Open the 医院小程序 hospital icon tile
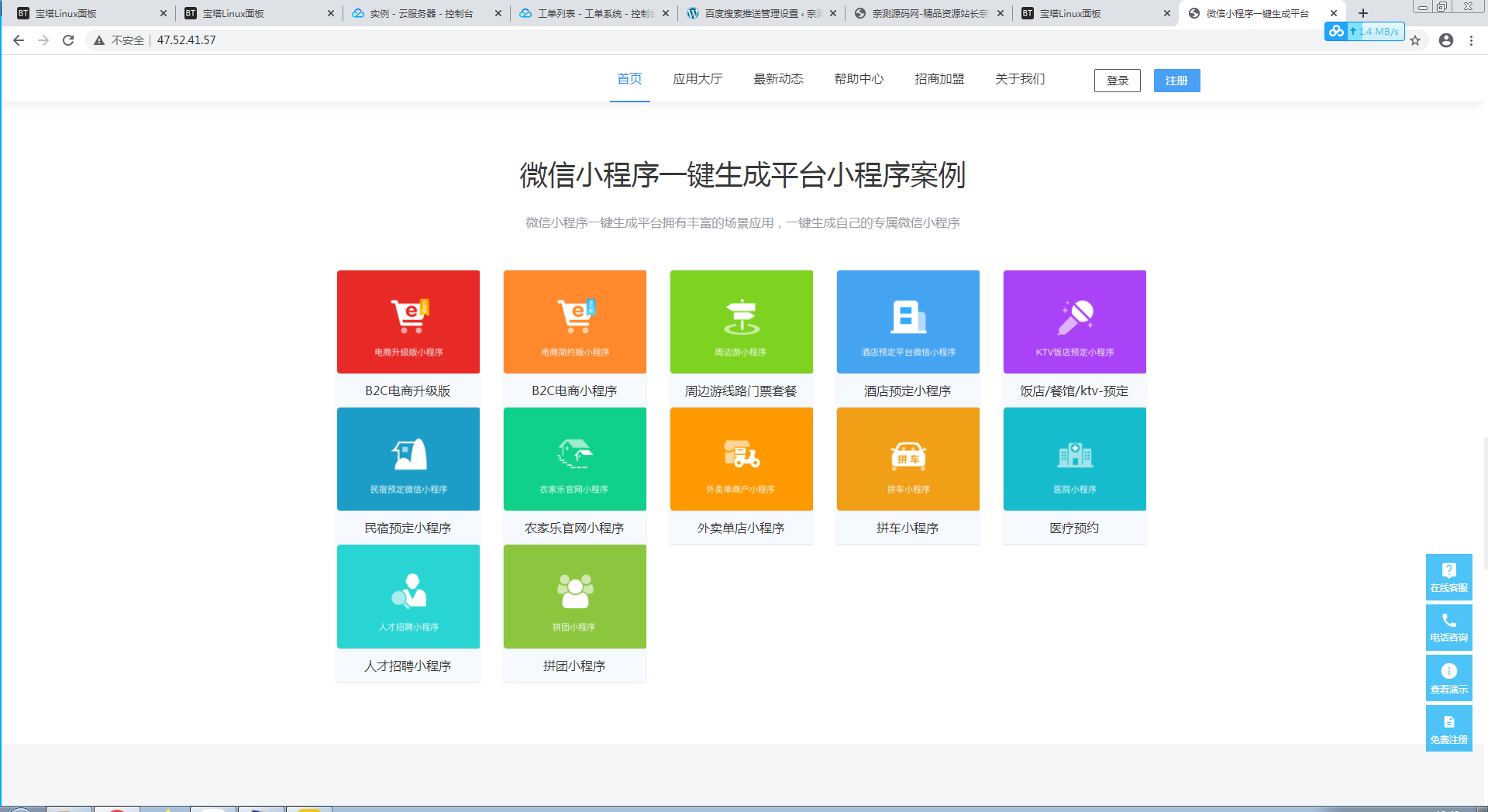 tap(1075, 459)
